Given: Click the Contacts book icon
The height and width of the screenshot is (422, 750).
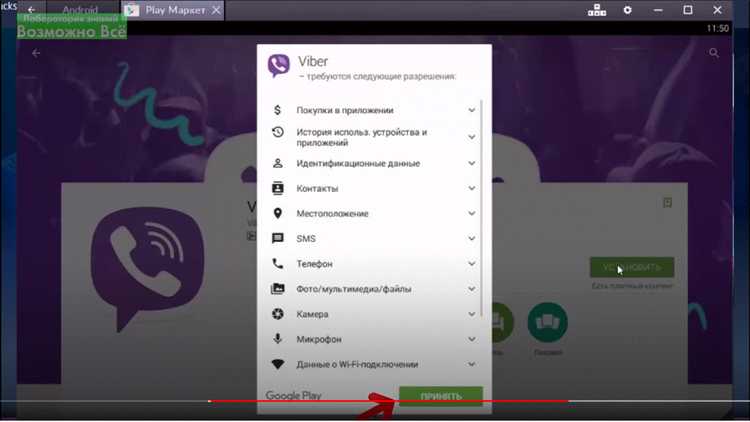Looking at the screenshot, I should [277, 188].
